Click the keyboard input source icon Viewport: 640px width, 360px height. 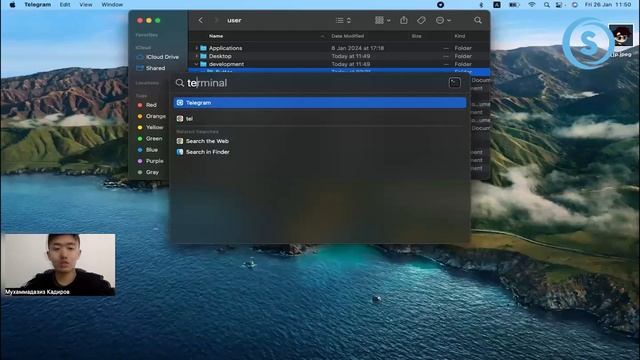tap(497, 4)
